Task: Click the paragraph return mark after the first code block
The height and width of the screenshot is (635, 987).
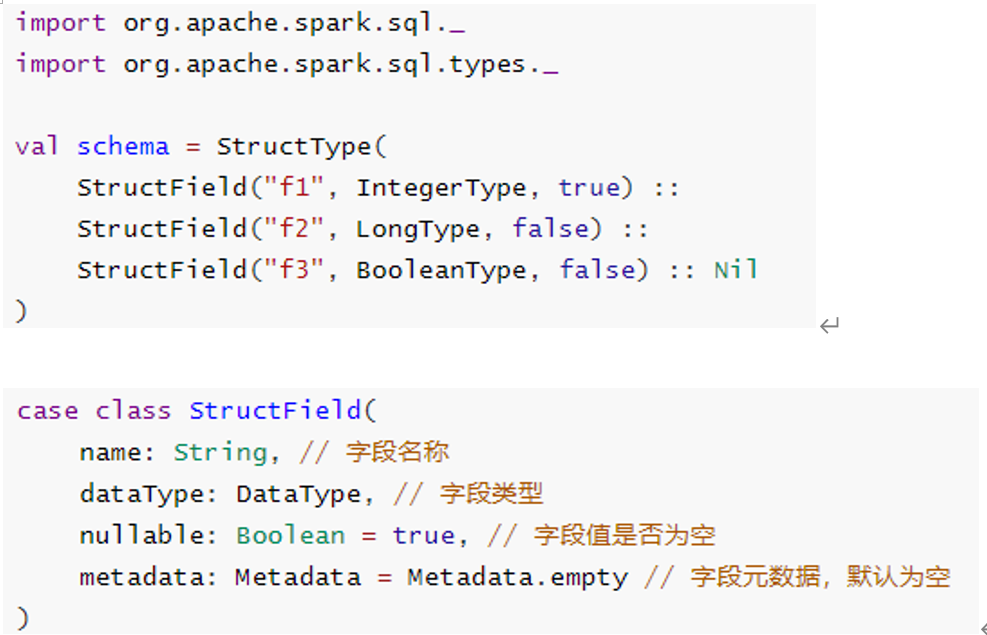Action: [829, 325]
